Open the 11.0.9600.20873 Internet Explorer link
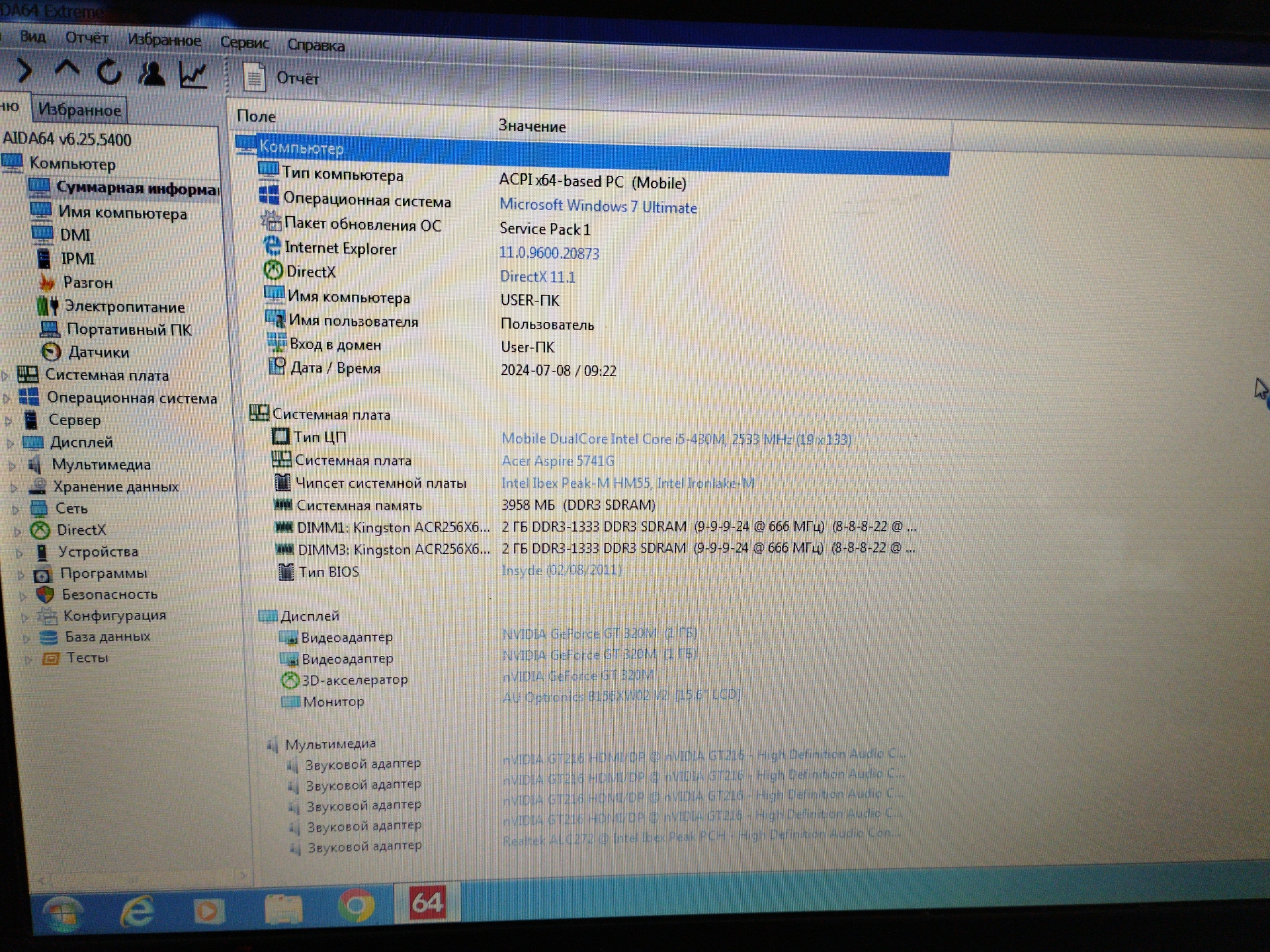The height and width of the screenshot is (952, 1270). (x=549, y=253)
